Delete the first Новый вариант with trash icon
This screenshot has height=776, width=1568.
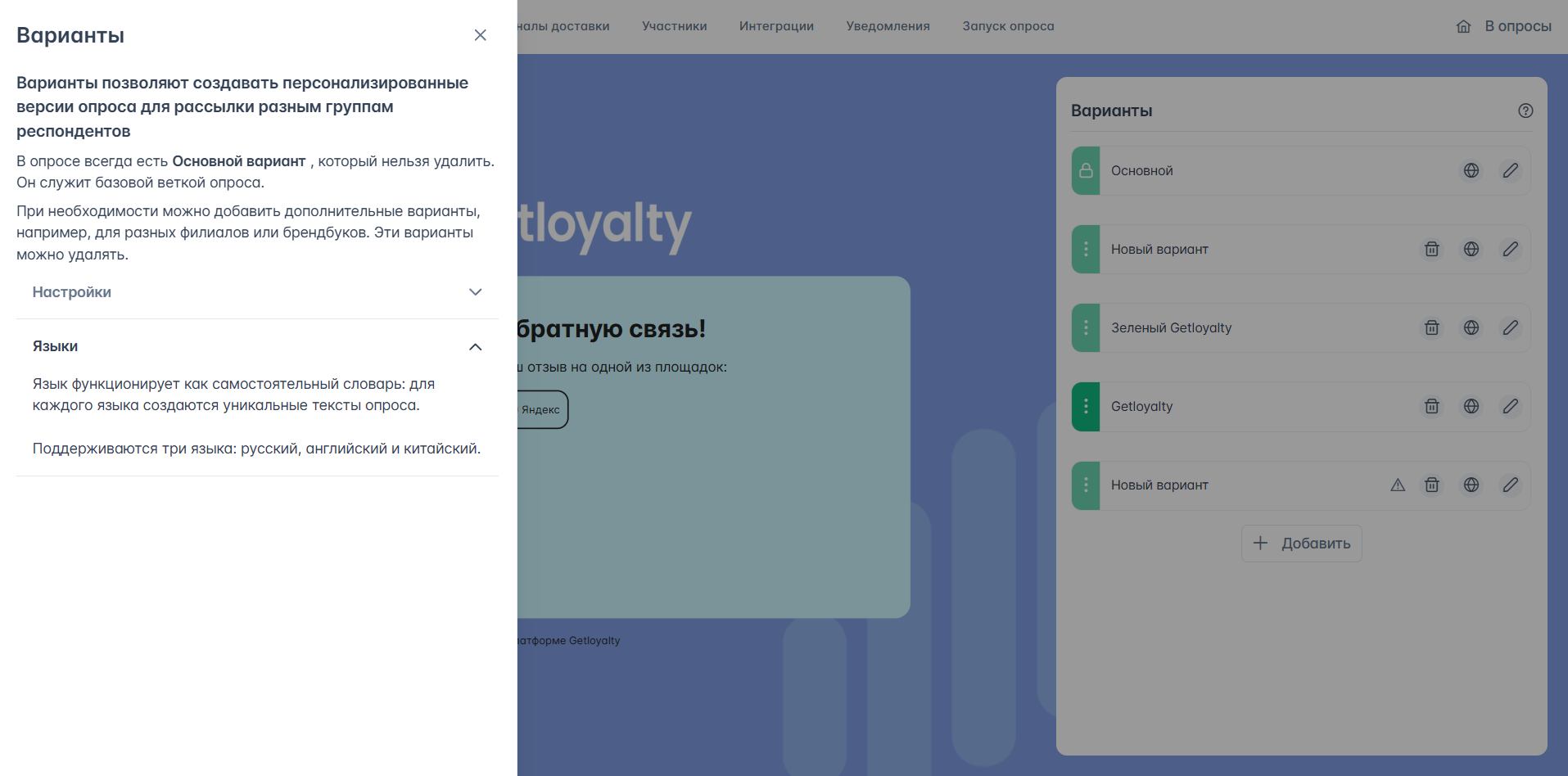1432,249
